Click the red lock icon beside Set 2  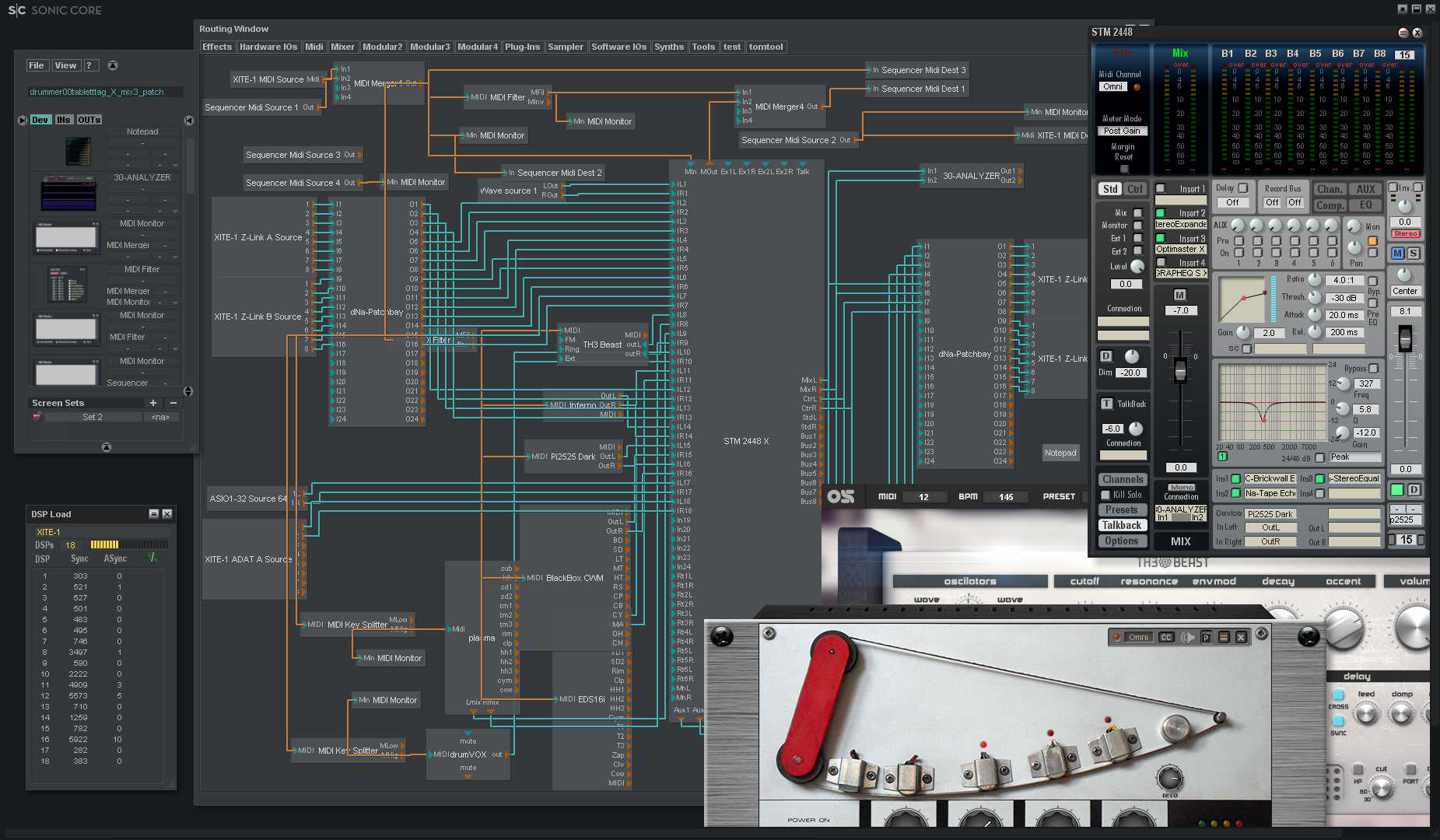click(37, 417)
